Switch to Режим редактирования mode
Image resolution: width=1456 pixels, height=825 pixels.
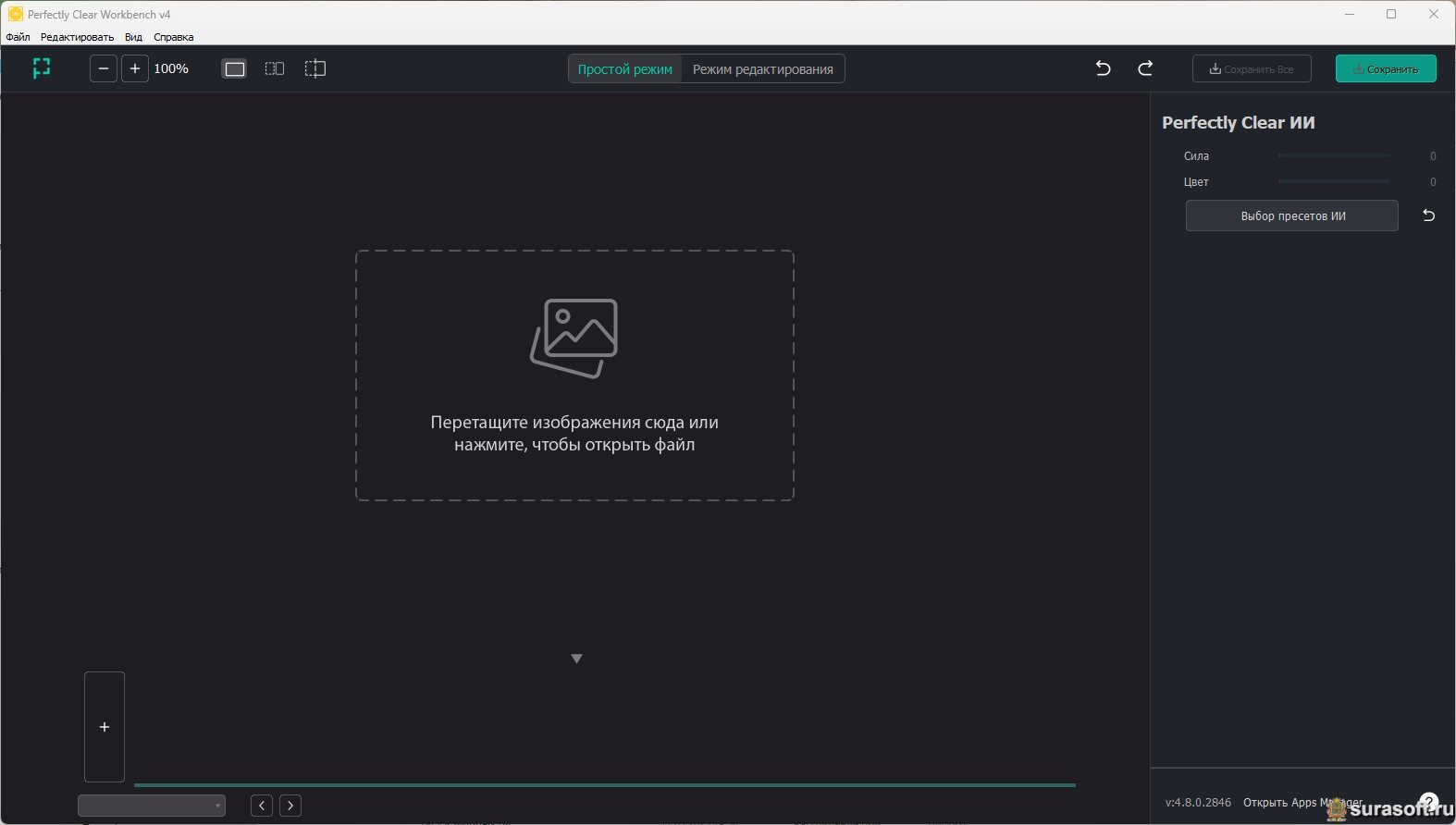[763, 69]
